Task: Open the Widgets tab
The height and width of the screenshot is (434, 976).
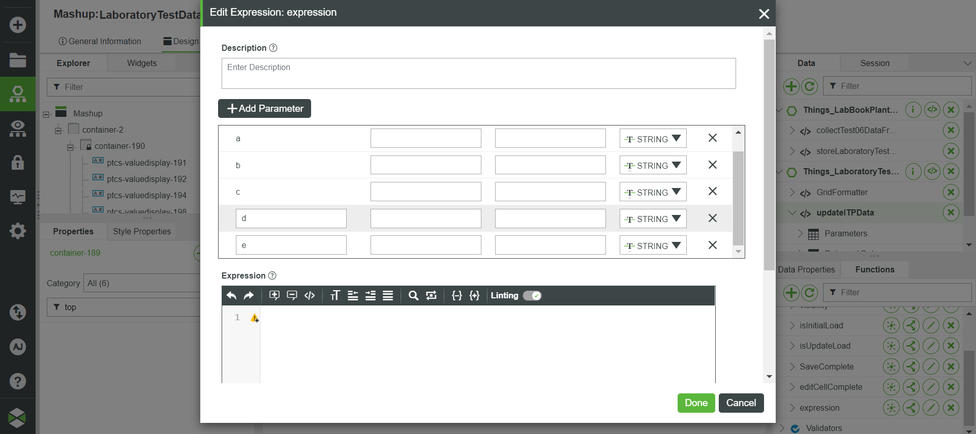Action: pos(142,63)
